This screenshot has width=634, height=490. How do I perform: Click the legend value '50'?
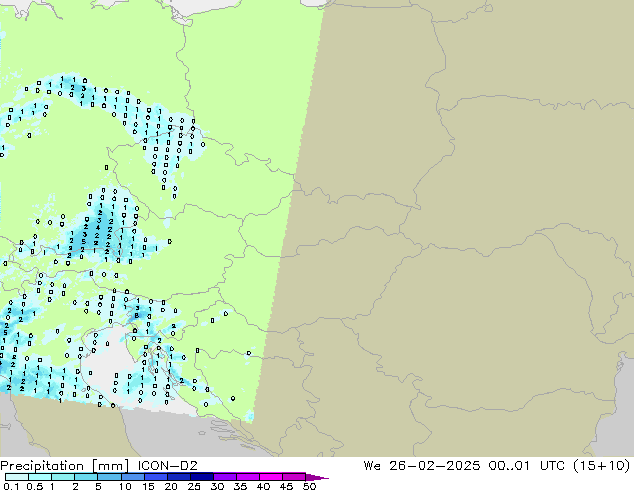click(x=309, y=486)
